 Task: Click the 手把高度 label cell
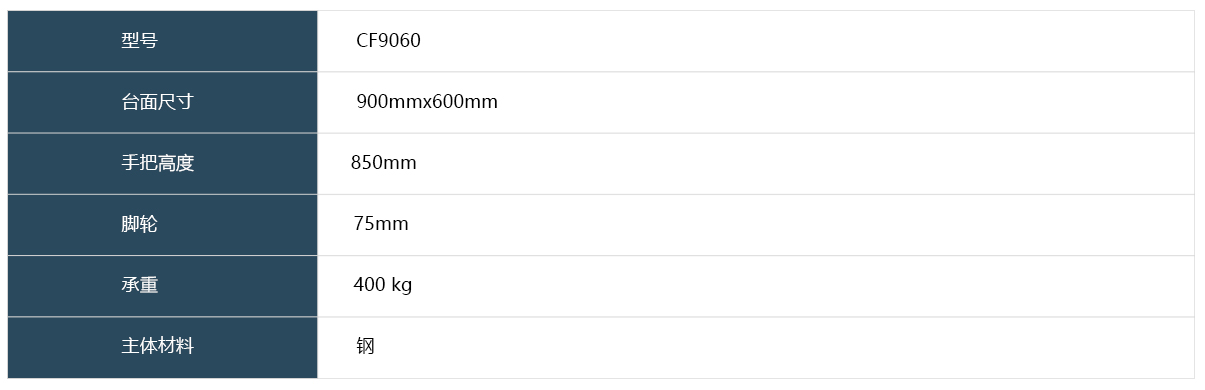coord(163,163)
